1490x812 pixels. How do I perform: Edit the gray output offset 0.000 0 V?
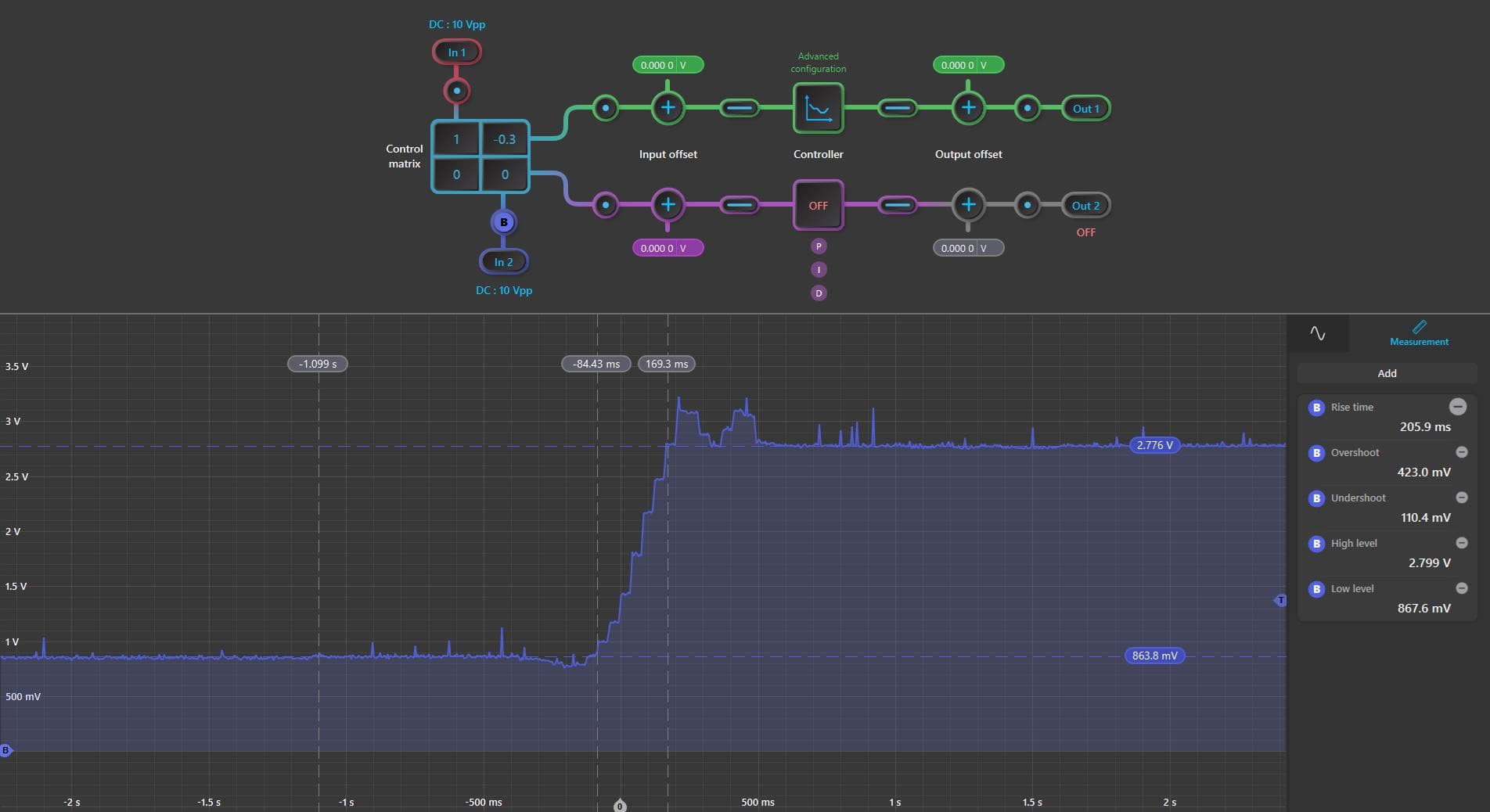(968, 248)
